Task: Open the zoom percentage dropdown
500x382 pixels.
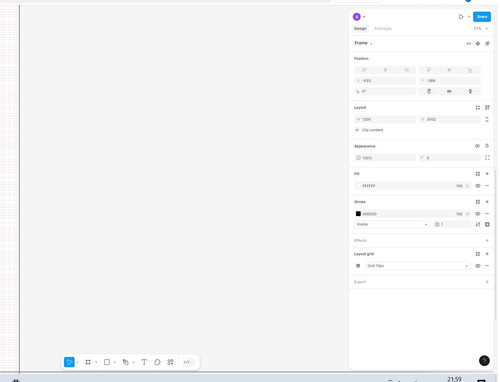Action: point(481,29)
